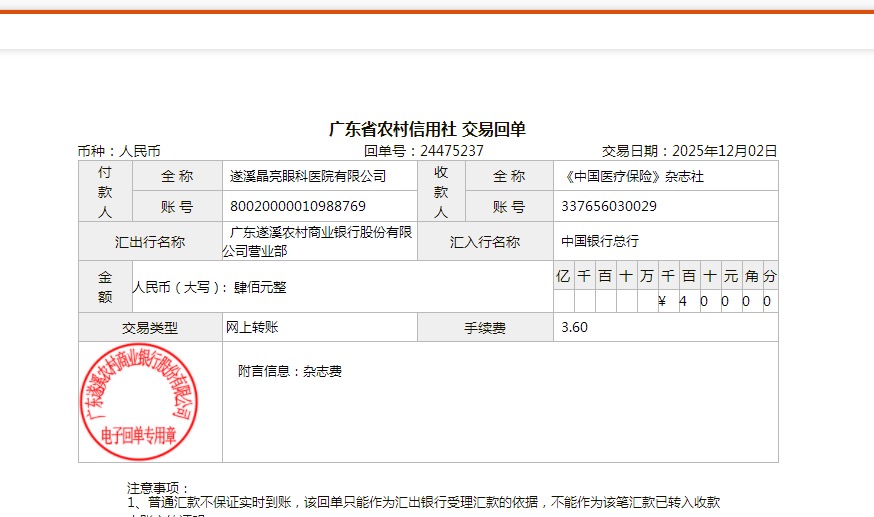
Task: Click the ¥ symbol in the amount grid
Action: point(662,301)
